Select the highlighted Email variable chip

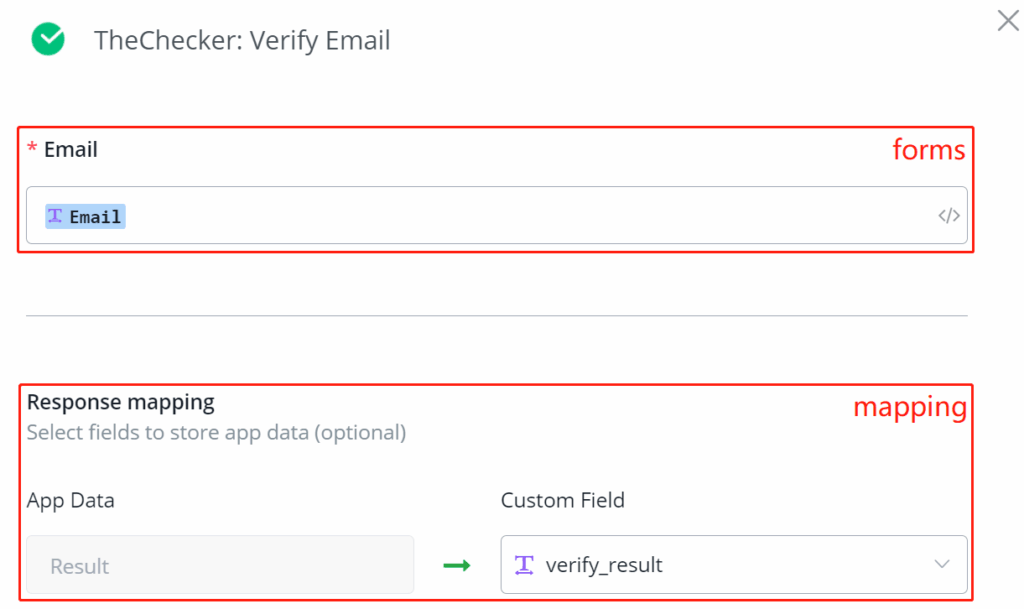(86, 216)
